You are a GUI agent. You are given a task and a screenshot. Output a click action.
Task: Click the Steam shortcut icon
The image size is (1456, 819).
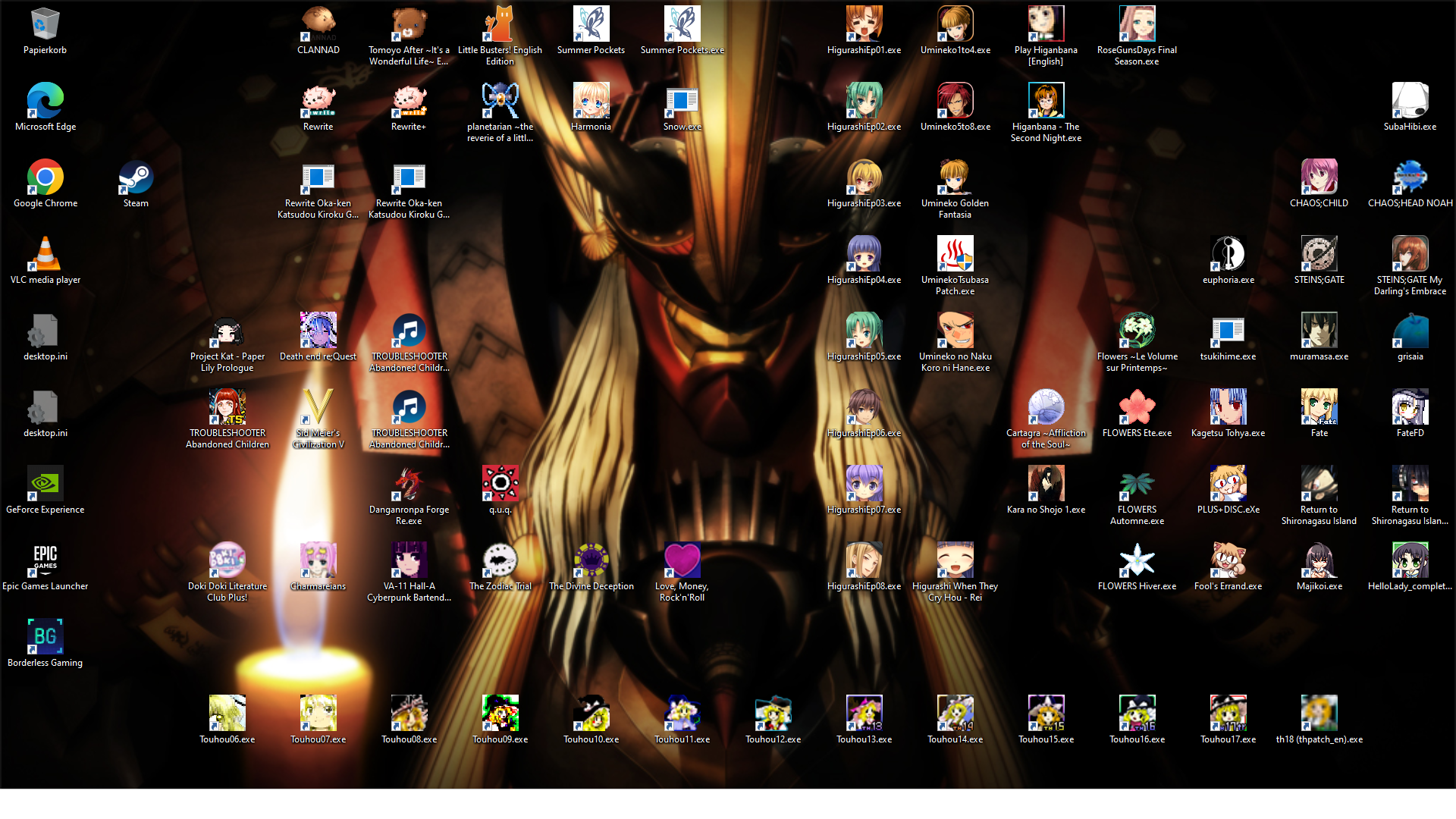tap(136, 177)
